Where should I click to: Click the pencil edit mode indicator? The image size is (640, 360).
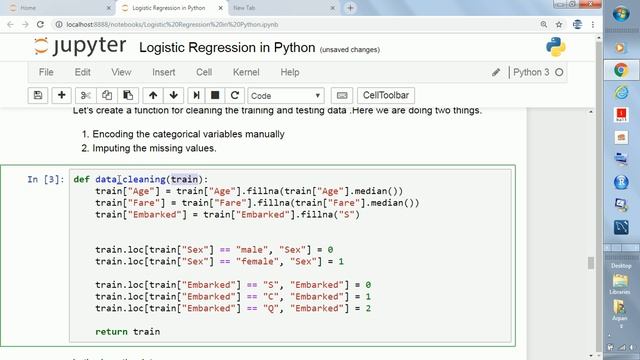496,72
